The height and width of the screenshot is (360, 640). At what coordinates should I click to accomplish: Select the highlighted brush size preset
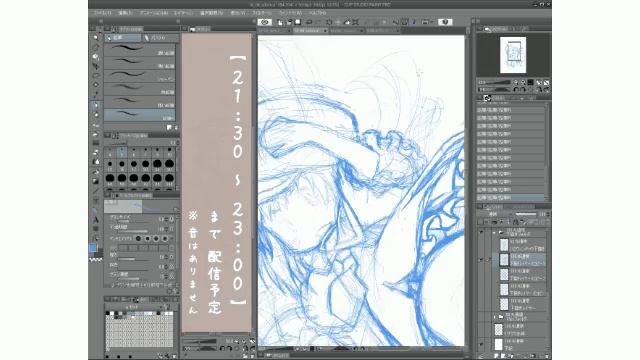coord(122,153)
